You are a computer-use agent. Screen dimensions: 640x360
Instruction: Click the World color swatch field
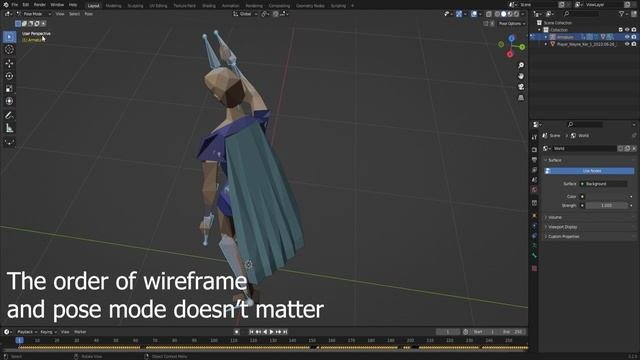[x=606, y=197]
